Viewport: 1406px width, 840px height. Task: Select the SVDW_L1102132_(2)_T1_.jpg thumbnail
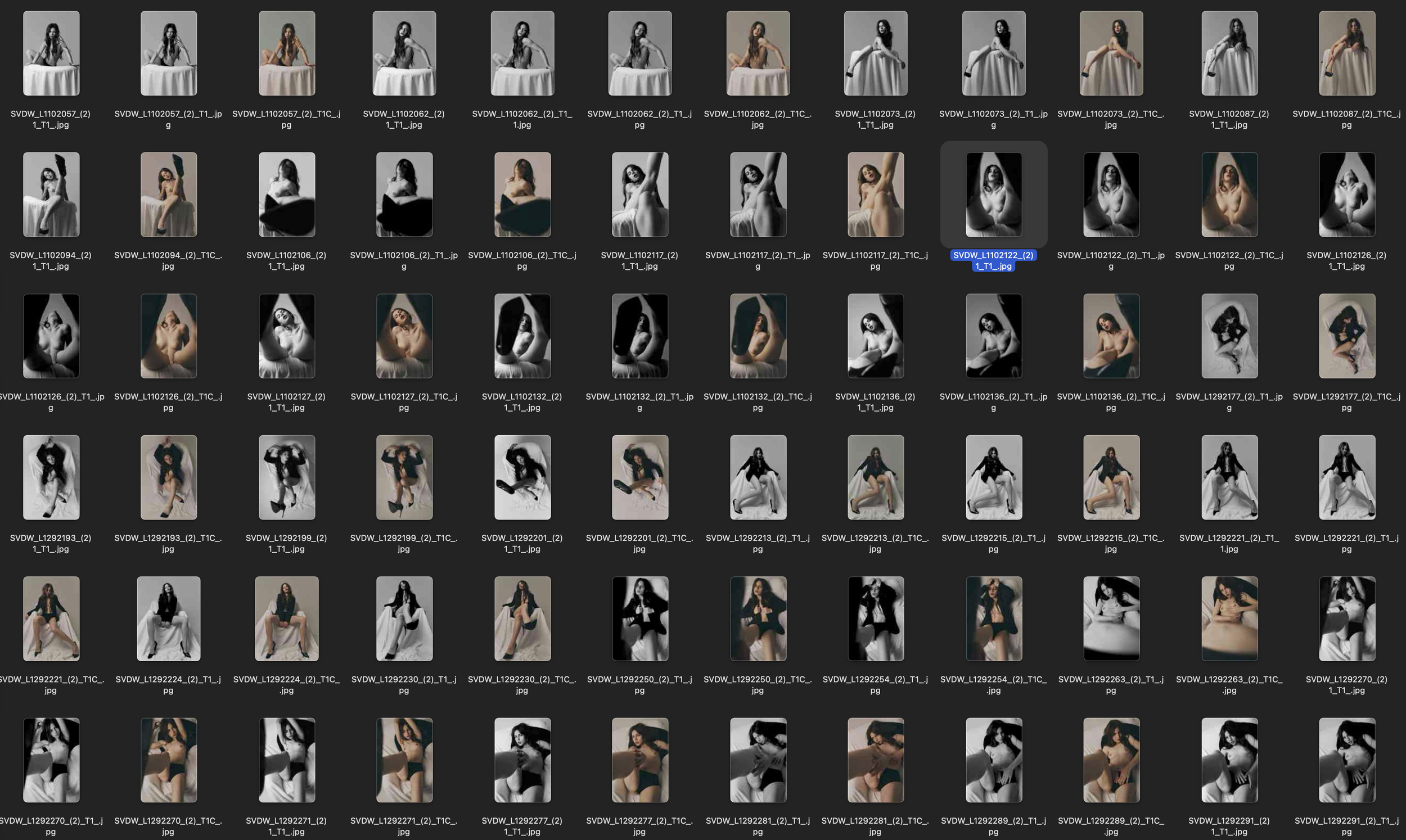640,336
